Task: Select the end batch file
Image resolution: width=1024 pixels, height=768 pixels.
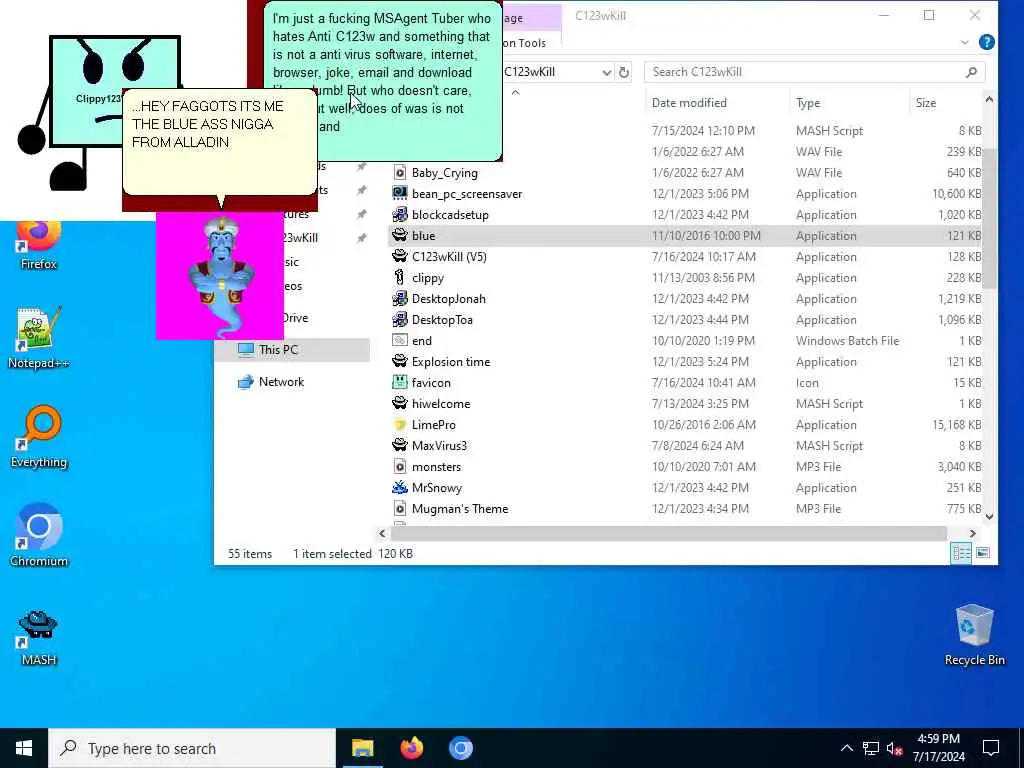Action: point(421,341)
